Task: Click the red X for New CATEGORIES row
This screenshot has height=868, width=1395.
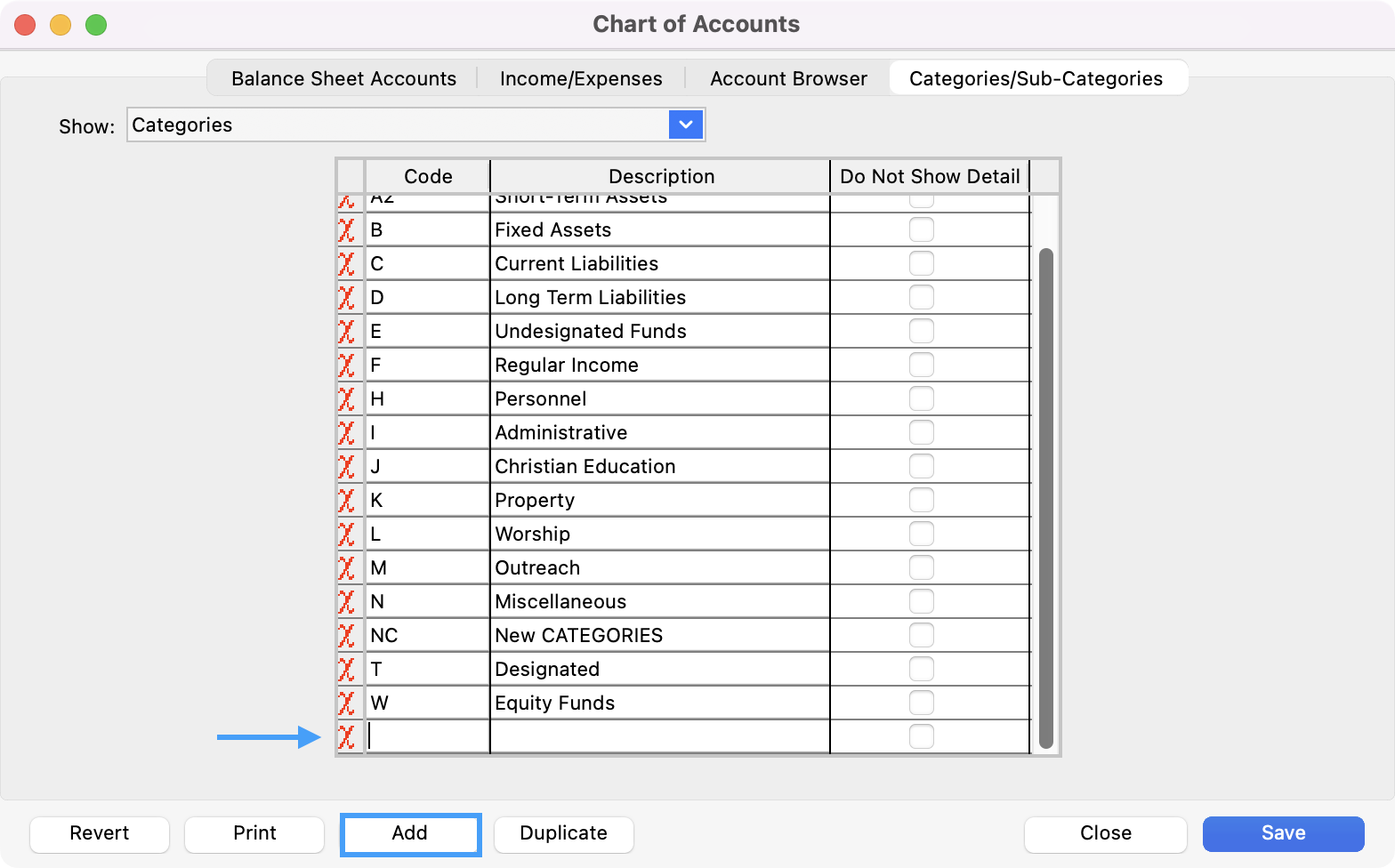Action: [347, 636]
